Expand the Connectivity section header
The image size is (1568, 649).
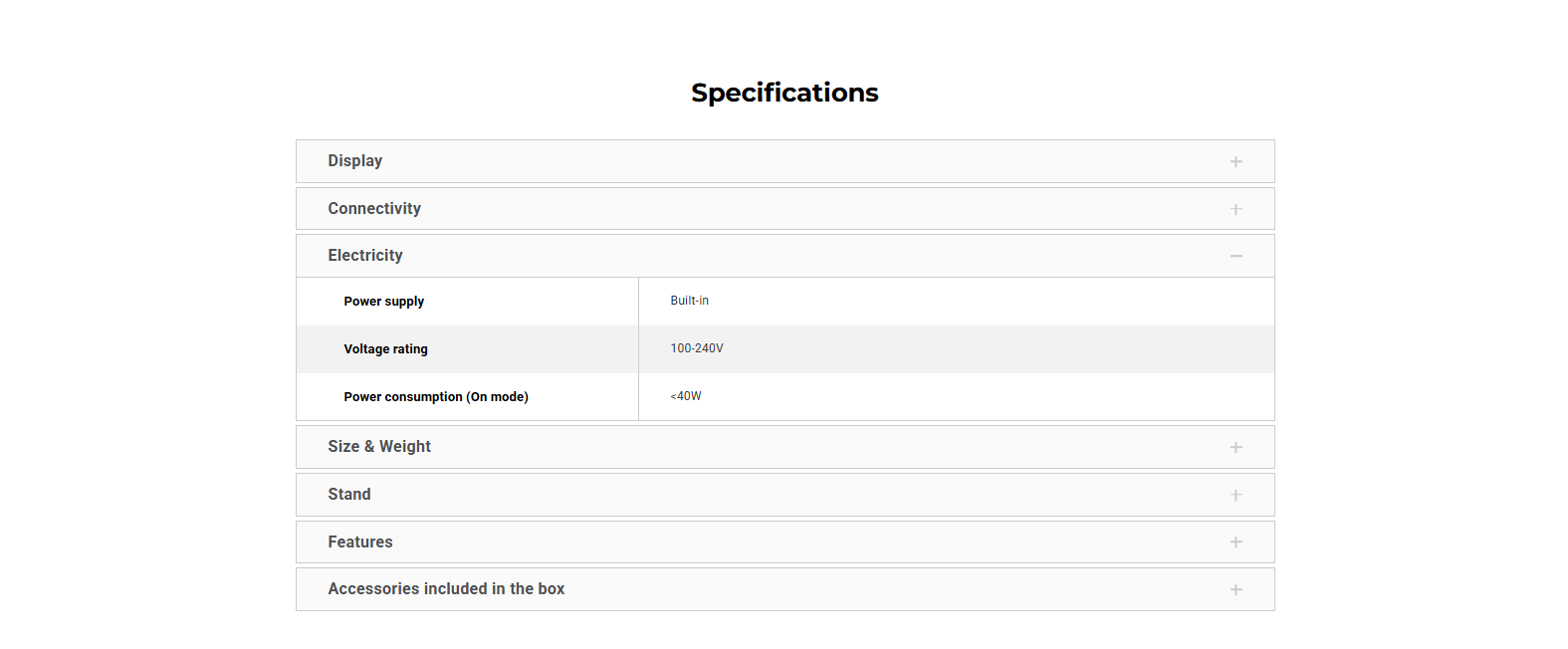click(x=374, y=209)
